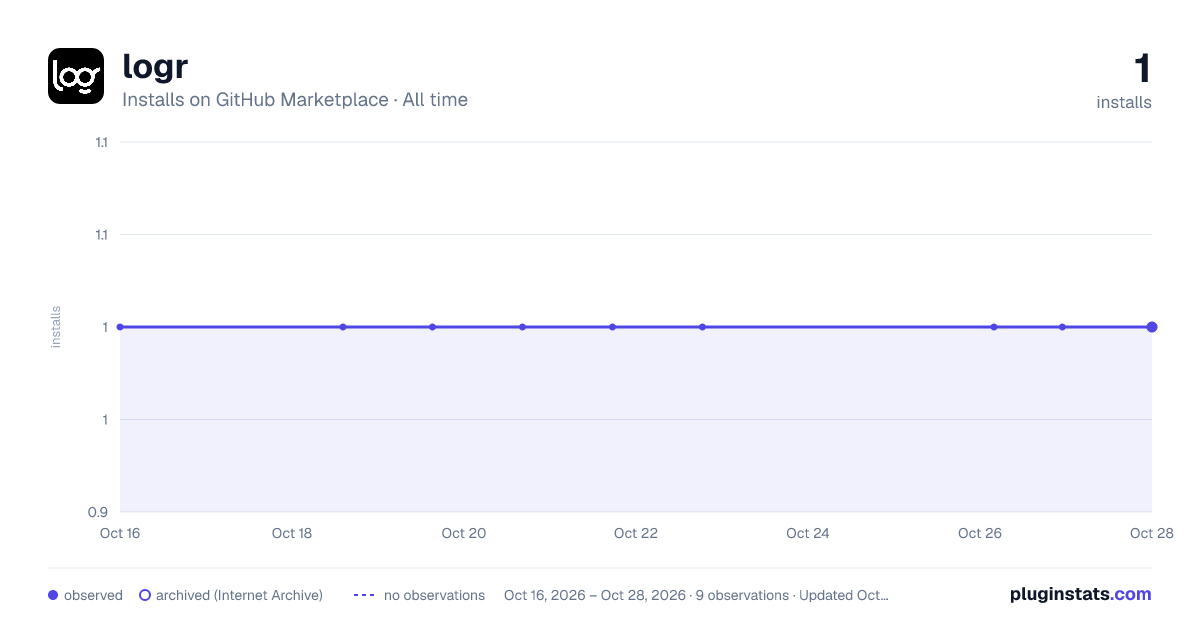Click the 'archived (Internet Archive)' legend circle
This screenshot has height=630, width=1200.
pos(145,595)
